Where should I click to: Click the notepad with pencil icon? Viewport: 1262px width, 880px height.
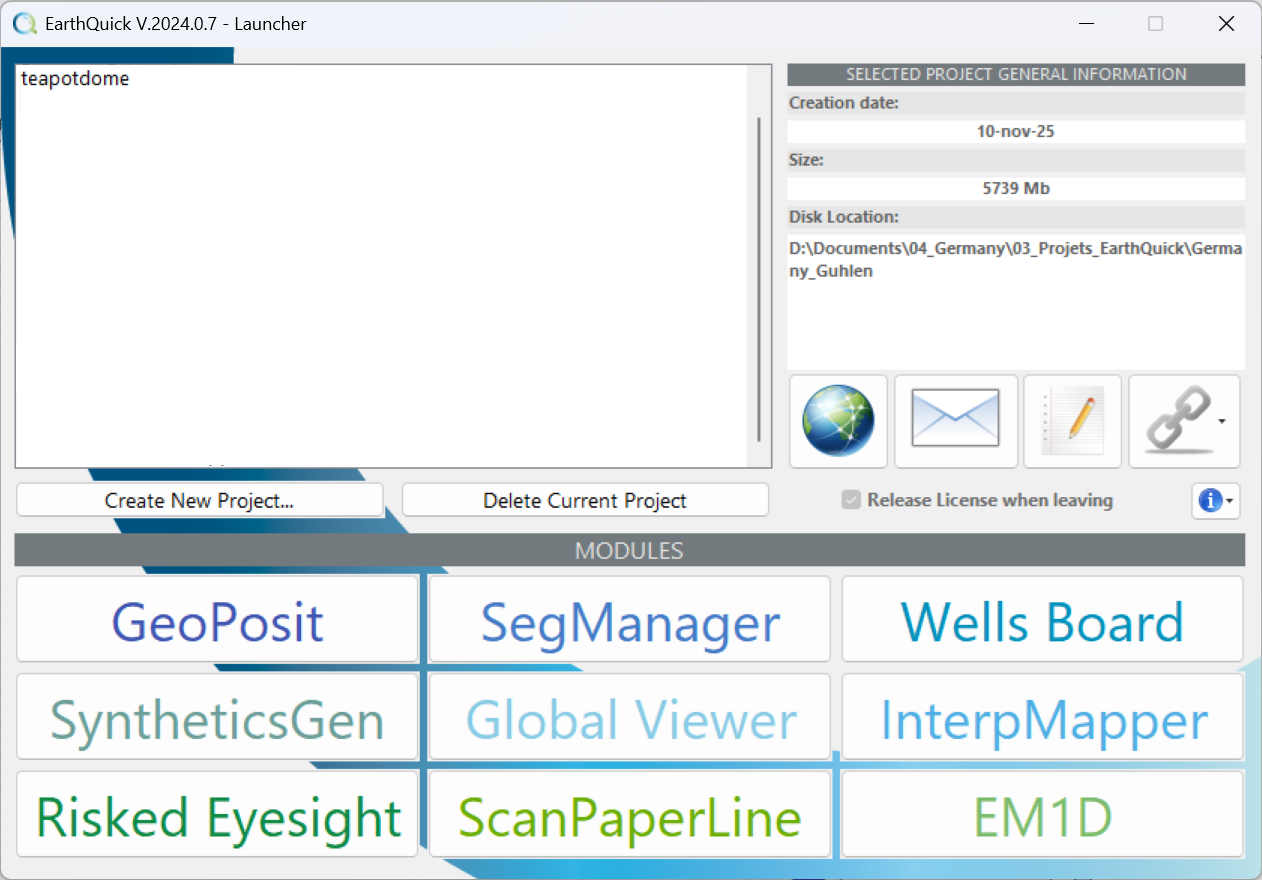coord(1071,421)
